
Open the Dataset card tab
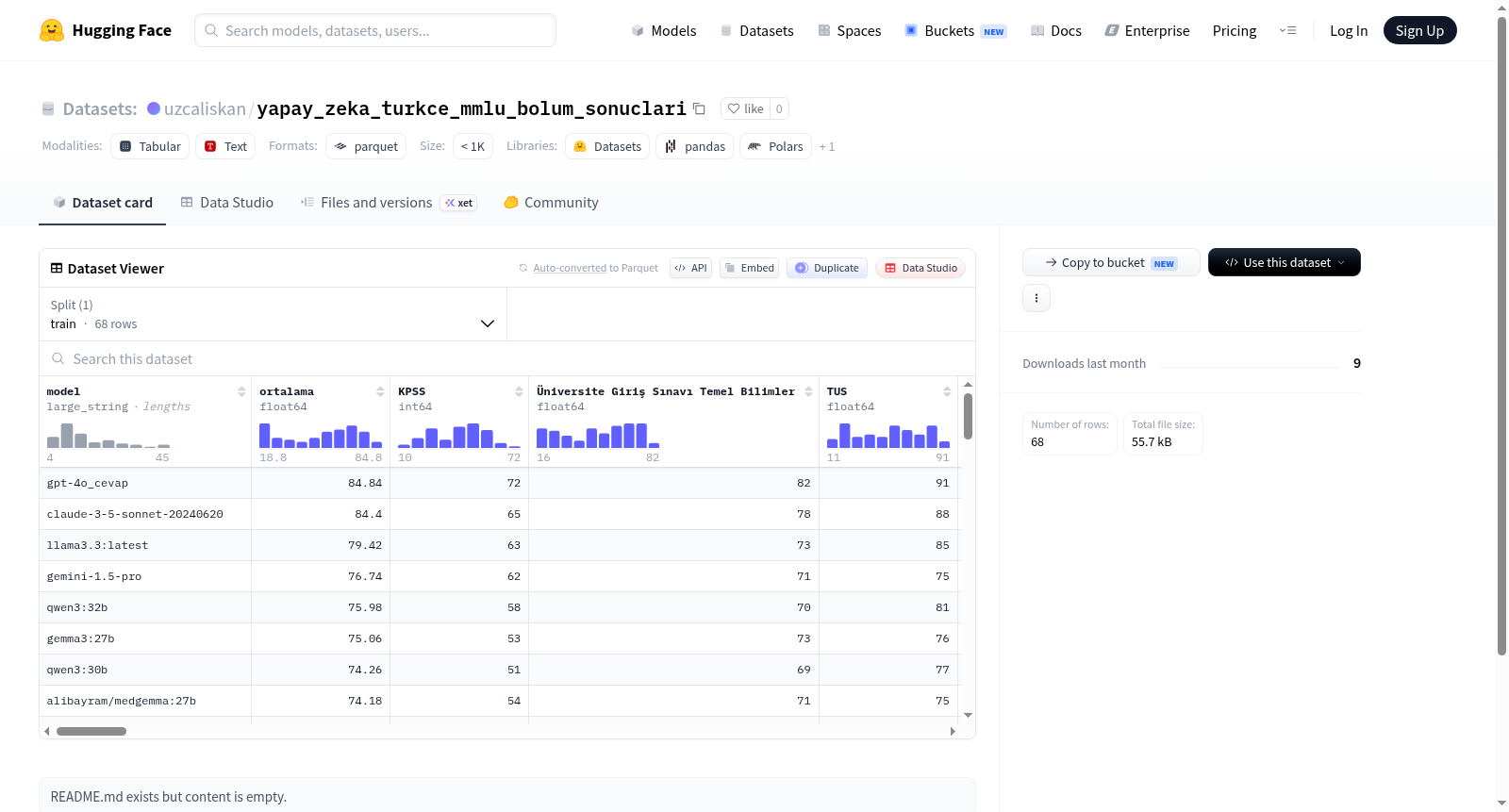click(102, 202)
